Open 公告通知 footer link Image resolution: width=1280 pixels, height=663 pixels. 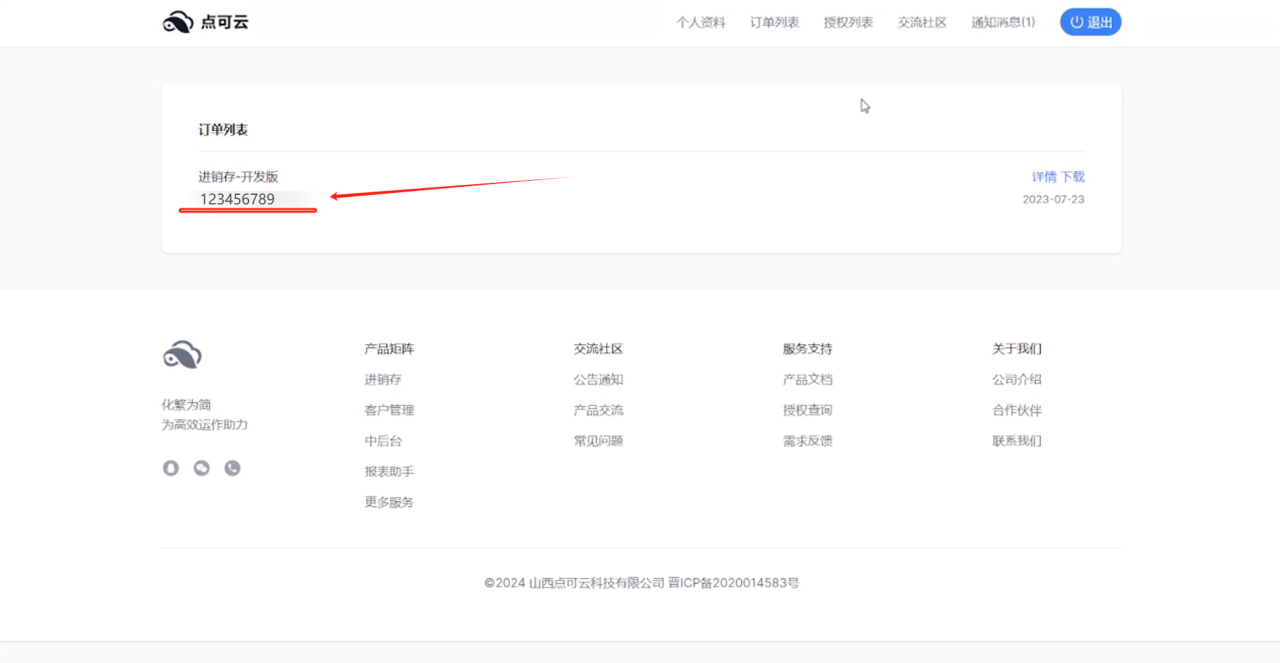click(x=598, y=380)
